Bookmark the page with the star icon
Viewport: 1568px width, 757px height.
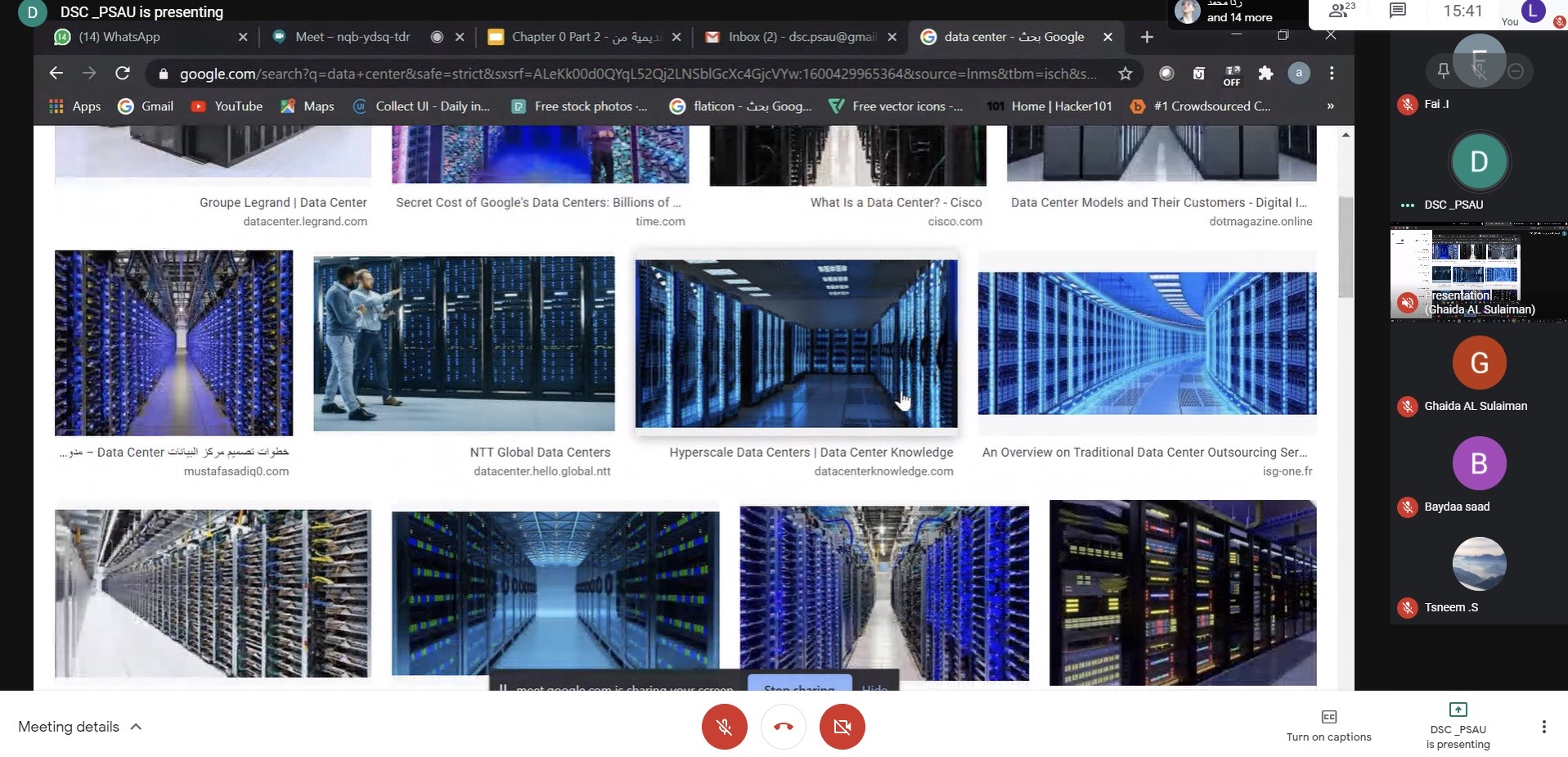coord(1125,74)
